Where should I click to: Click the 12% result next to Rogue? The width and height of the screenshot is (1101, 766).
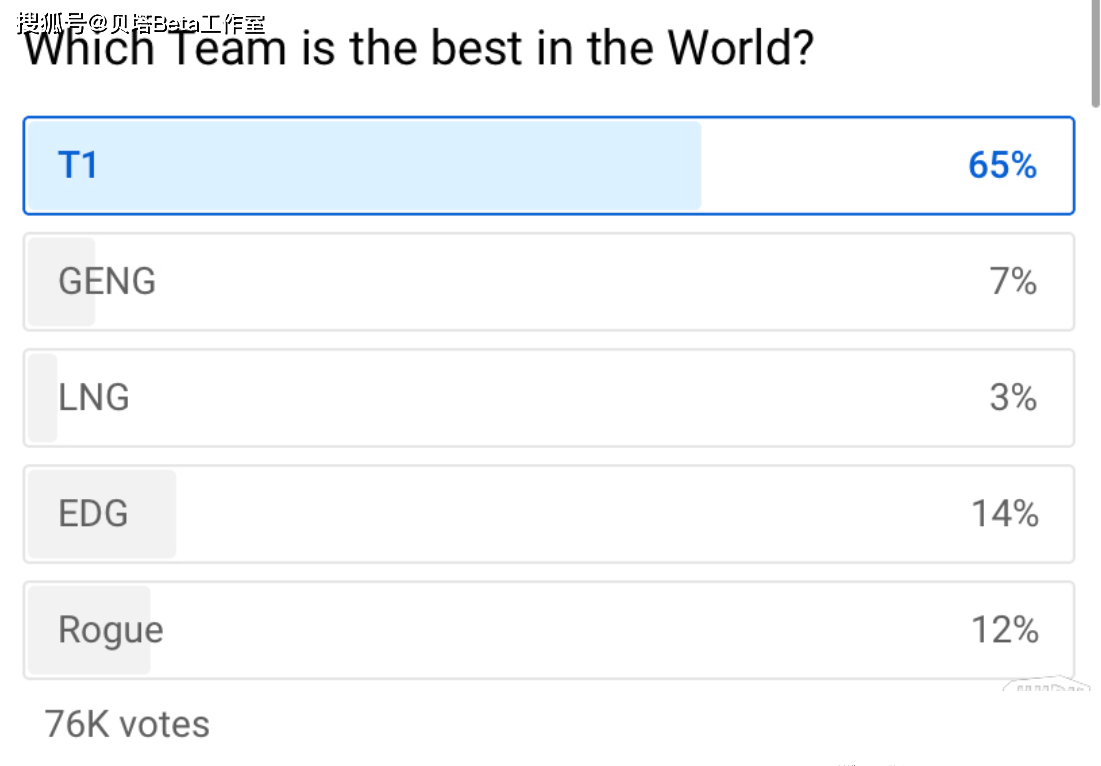point(1005,629)
